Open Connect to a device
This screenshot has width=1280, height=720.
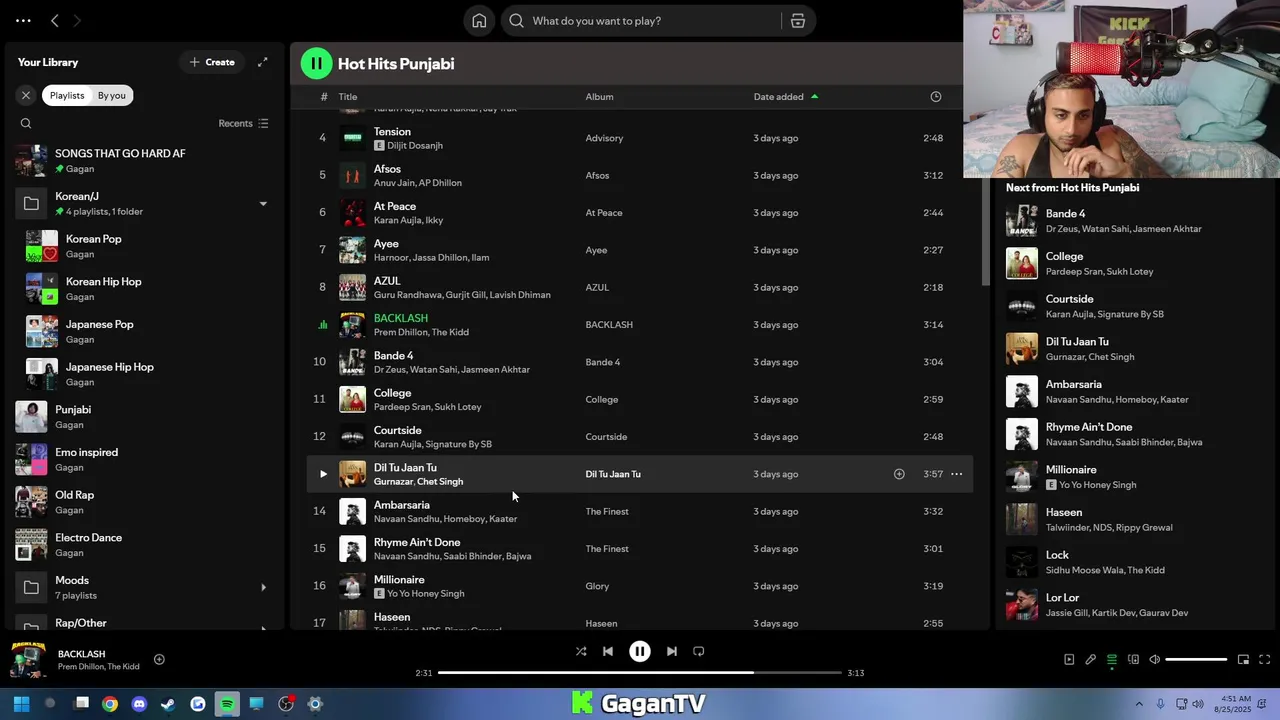[1133, 660]
